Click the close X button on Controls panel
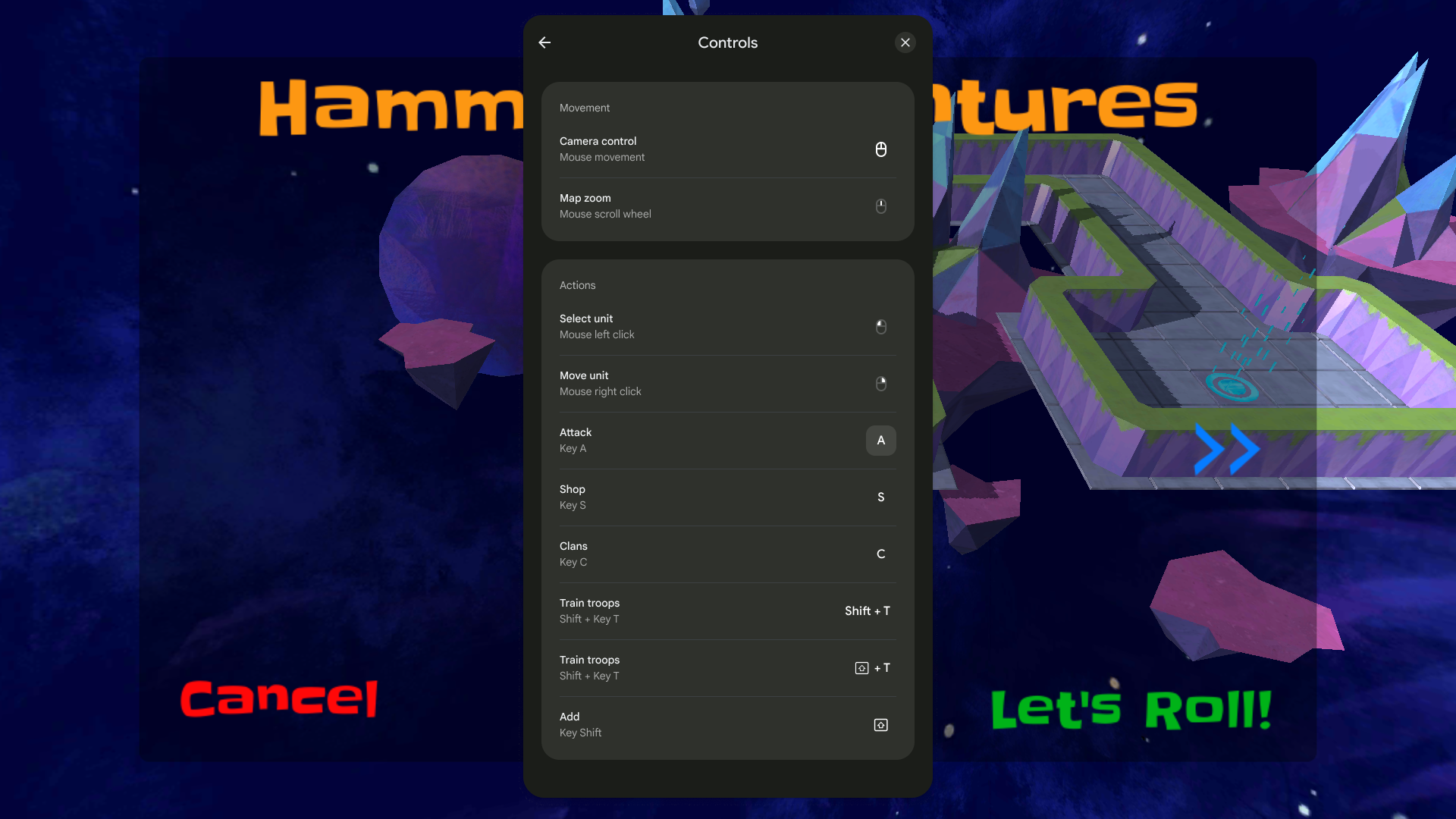This screenshot has height=819, width=1456. pyautogui.click(x=906, y=42)
